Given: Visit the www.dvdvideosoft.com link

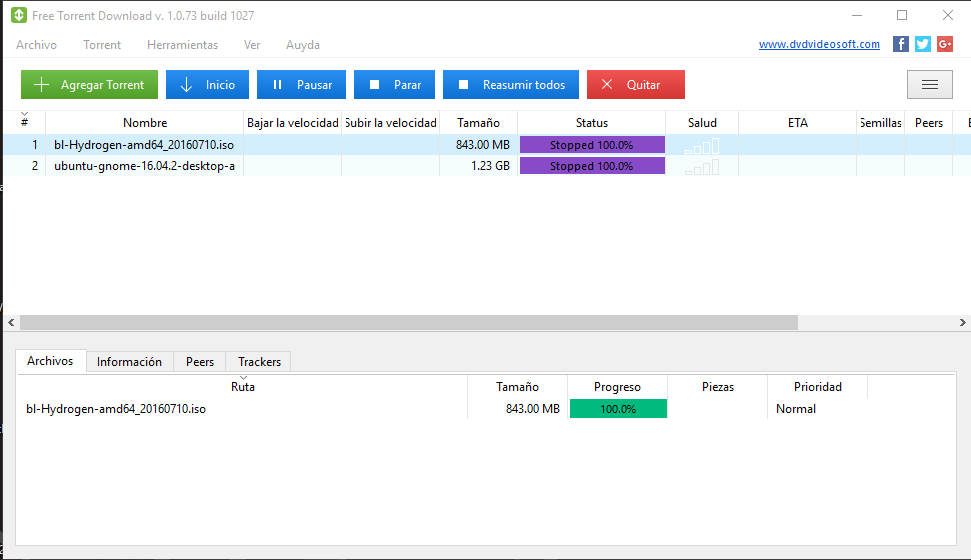Looking at the screenshot, I should (819, 44).
